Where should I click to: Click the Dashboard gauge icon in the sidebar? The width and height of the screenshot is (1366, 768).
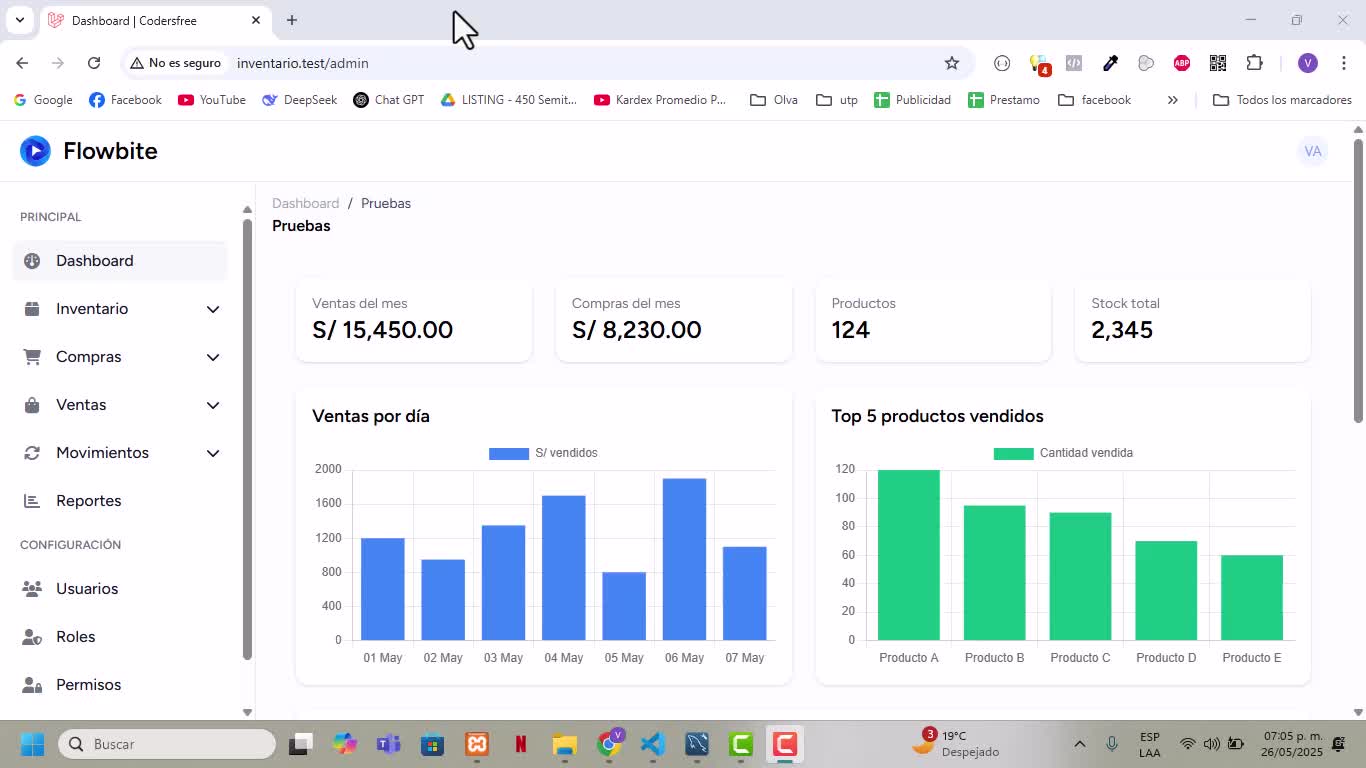(x=32, y=261)
